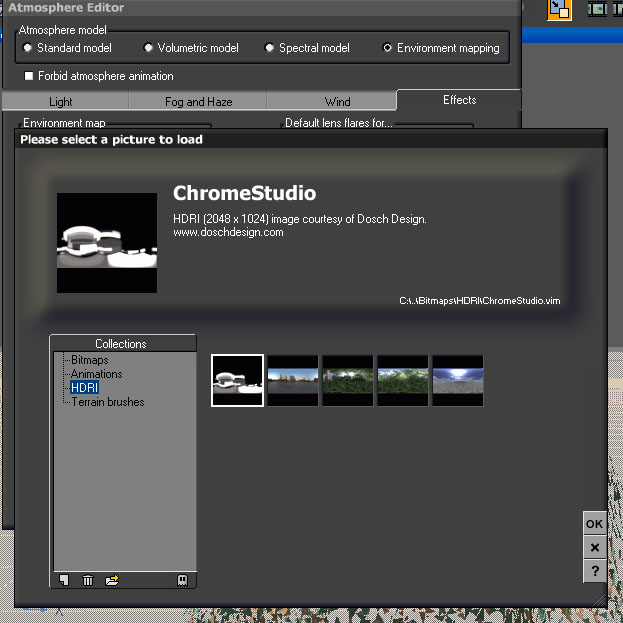Viewport: 623px width, 623px height.
Task: Click the Atmosphere Editor title bar
Action: [262, 8]
